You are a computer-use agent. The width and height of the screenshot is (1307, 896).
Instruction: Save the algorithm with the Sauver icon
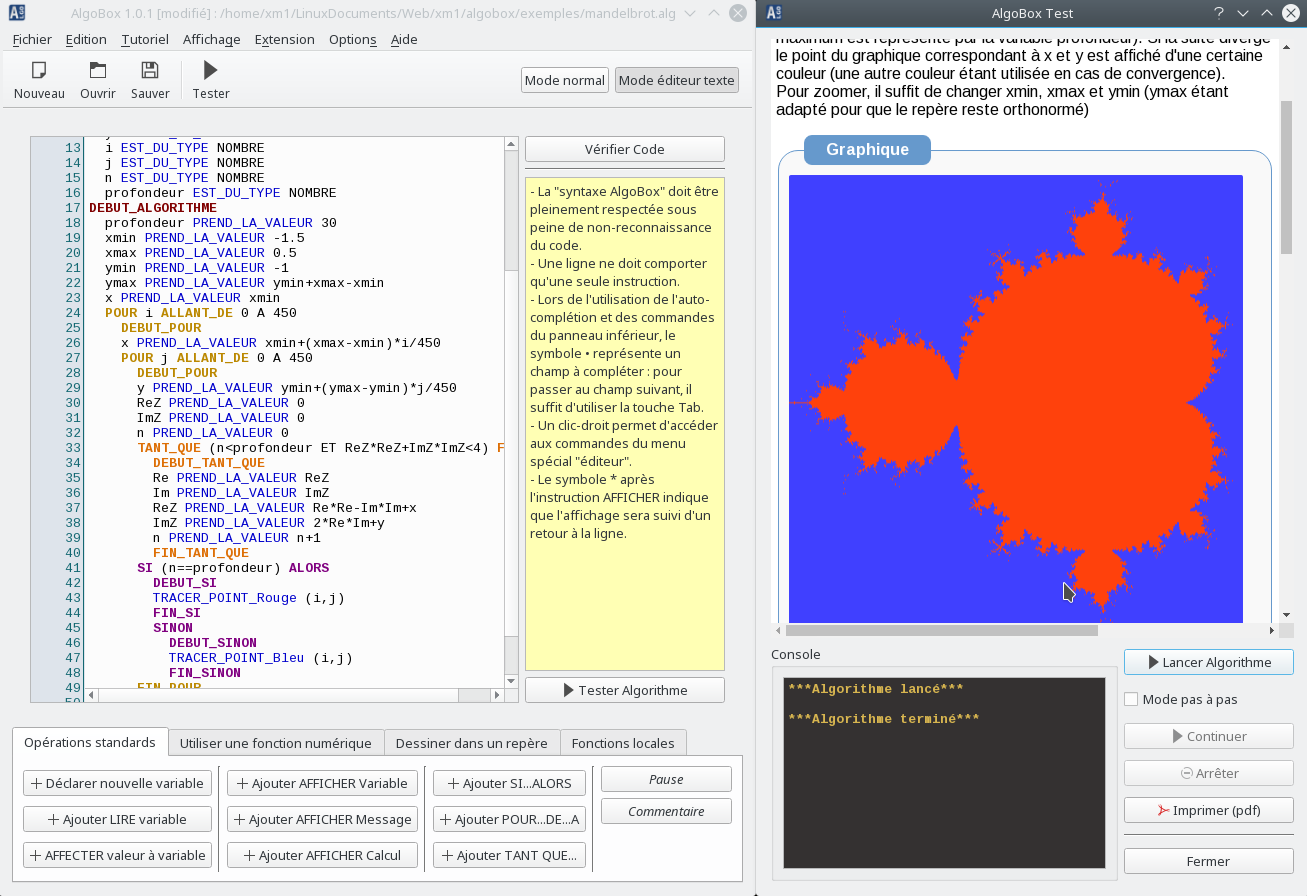coord(150,71)
